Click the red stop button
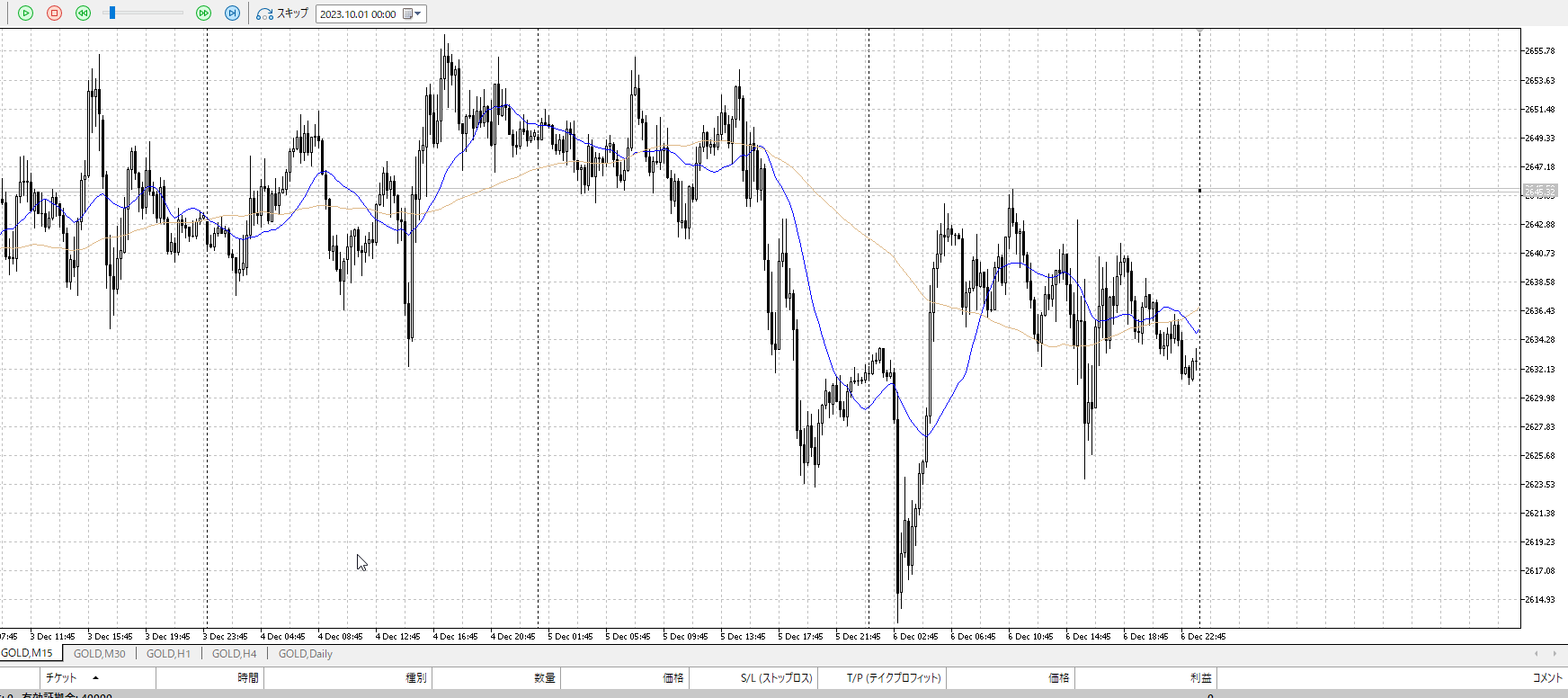This screenshot has height=698, width=1568. 54,13
